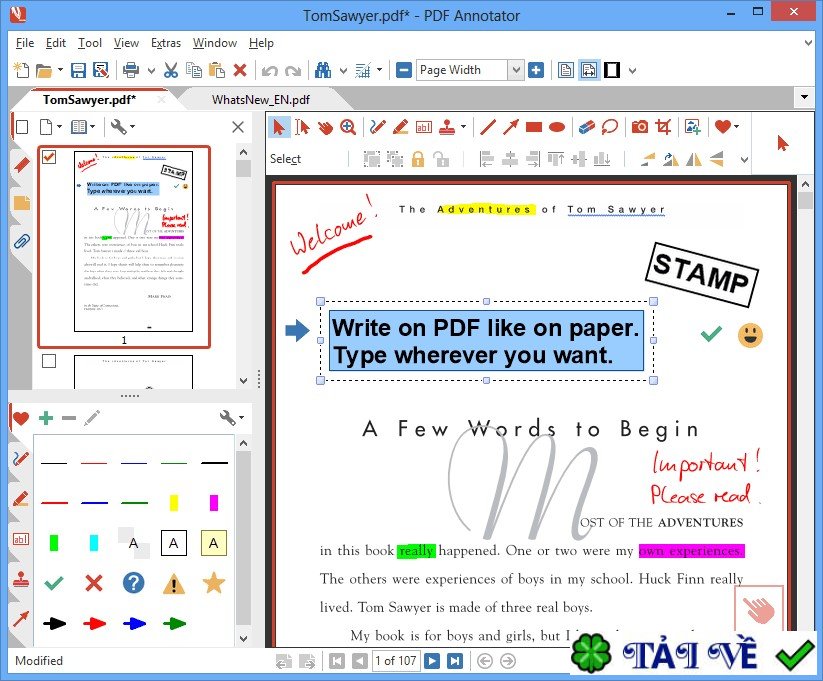The image size is (823, 681).
Task: Click the zoom out minus button
Action: [404, 70]
